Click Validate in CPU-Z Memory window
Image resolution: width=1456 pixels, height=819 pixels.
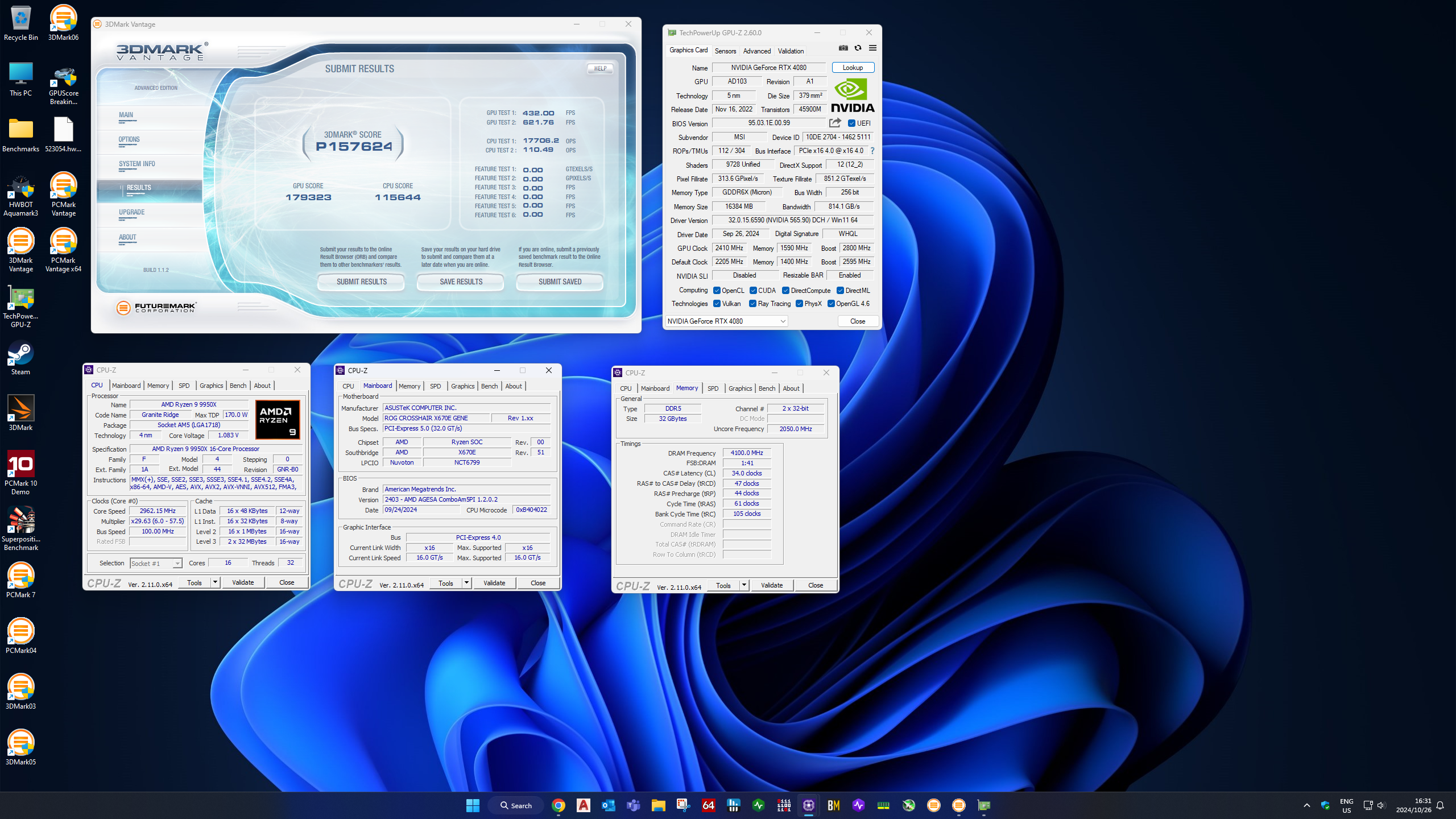tap(772, 585)
